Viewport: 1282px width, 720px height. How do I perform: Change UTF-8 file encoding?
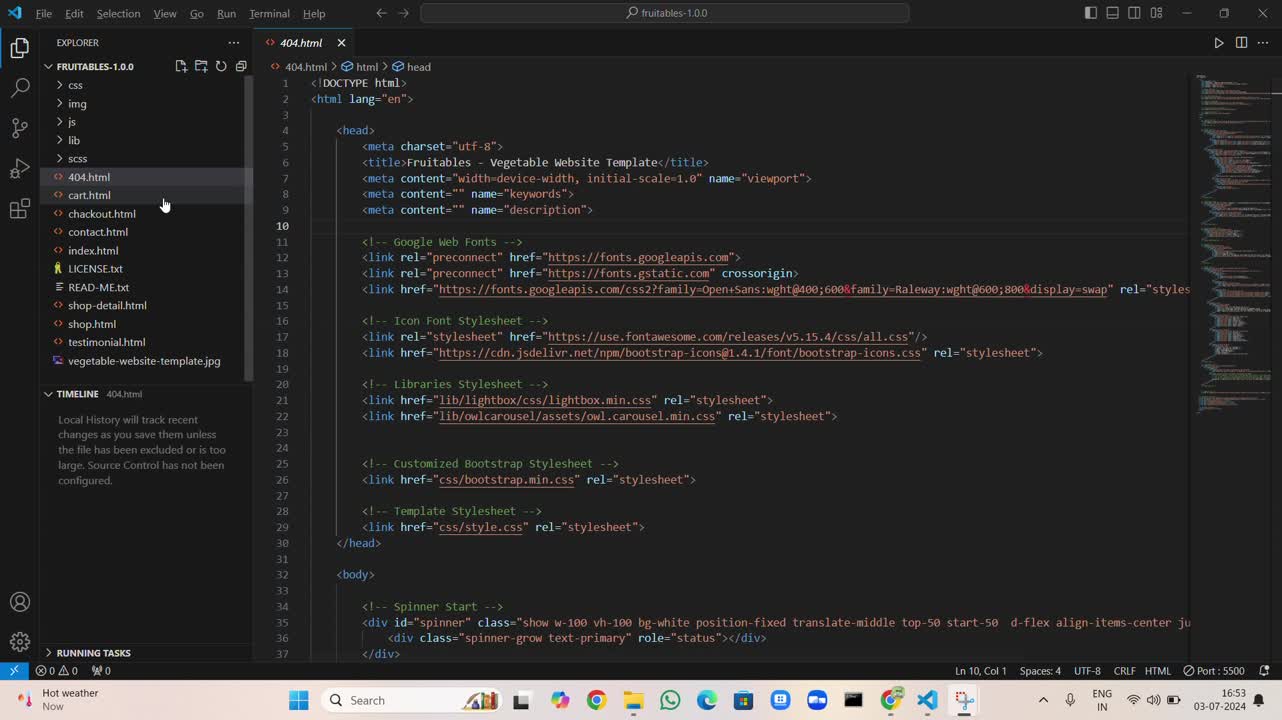[1087, 671]
